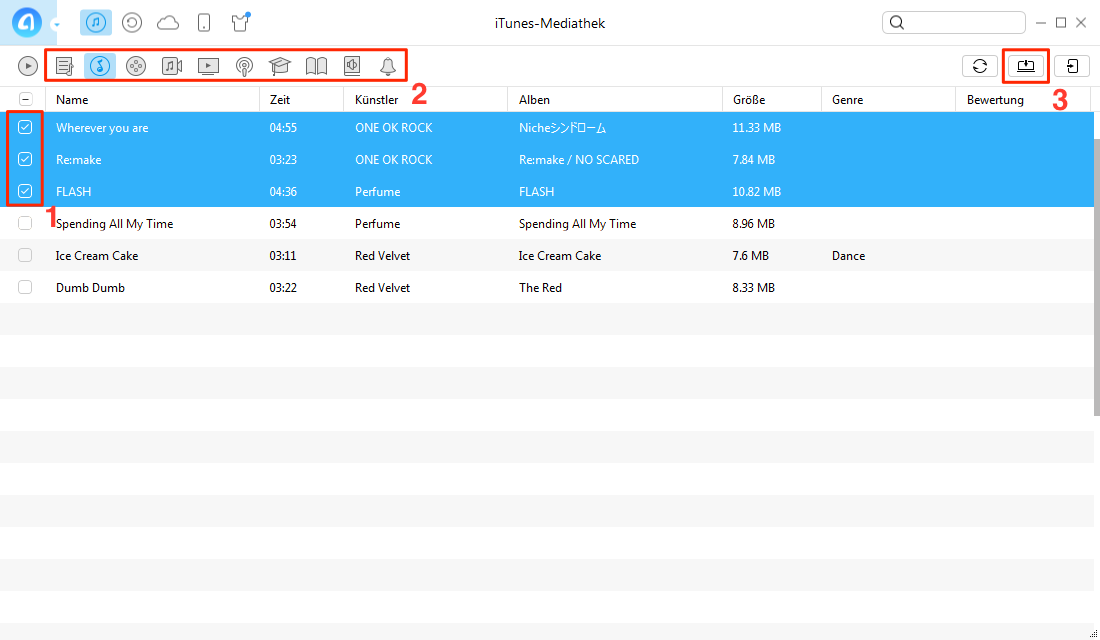1100x640 pixels.
Task: Click the album Re:make / NO SCARED
Action: (x=579, y=160)
